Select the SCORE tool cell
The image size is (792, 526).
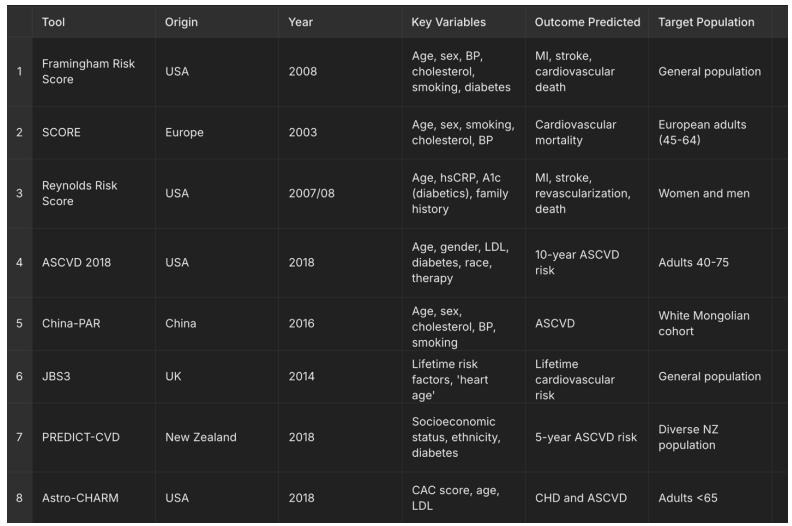point(61,133)
